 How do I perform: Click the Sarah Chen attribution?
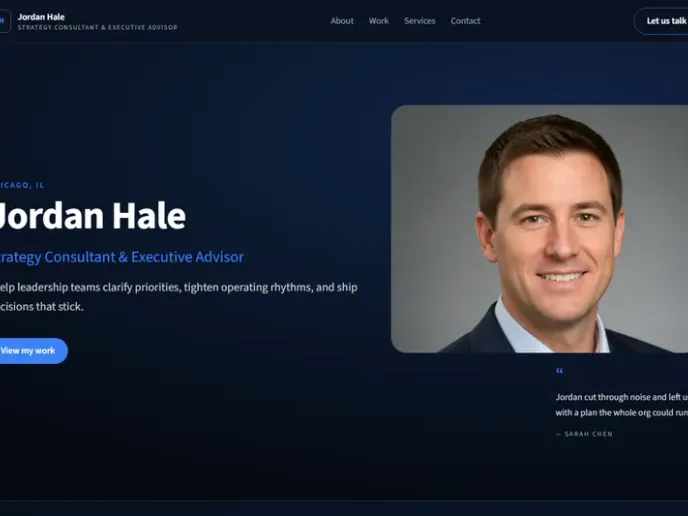pos(584,434)
